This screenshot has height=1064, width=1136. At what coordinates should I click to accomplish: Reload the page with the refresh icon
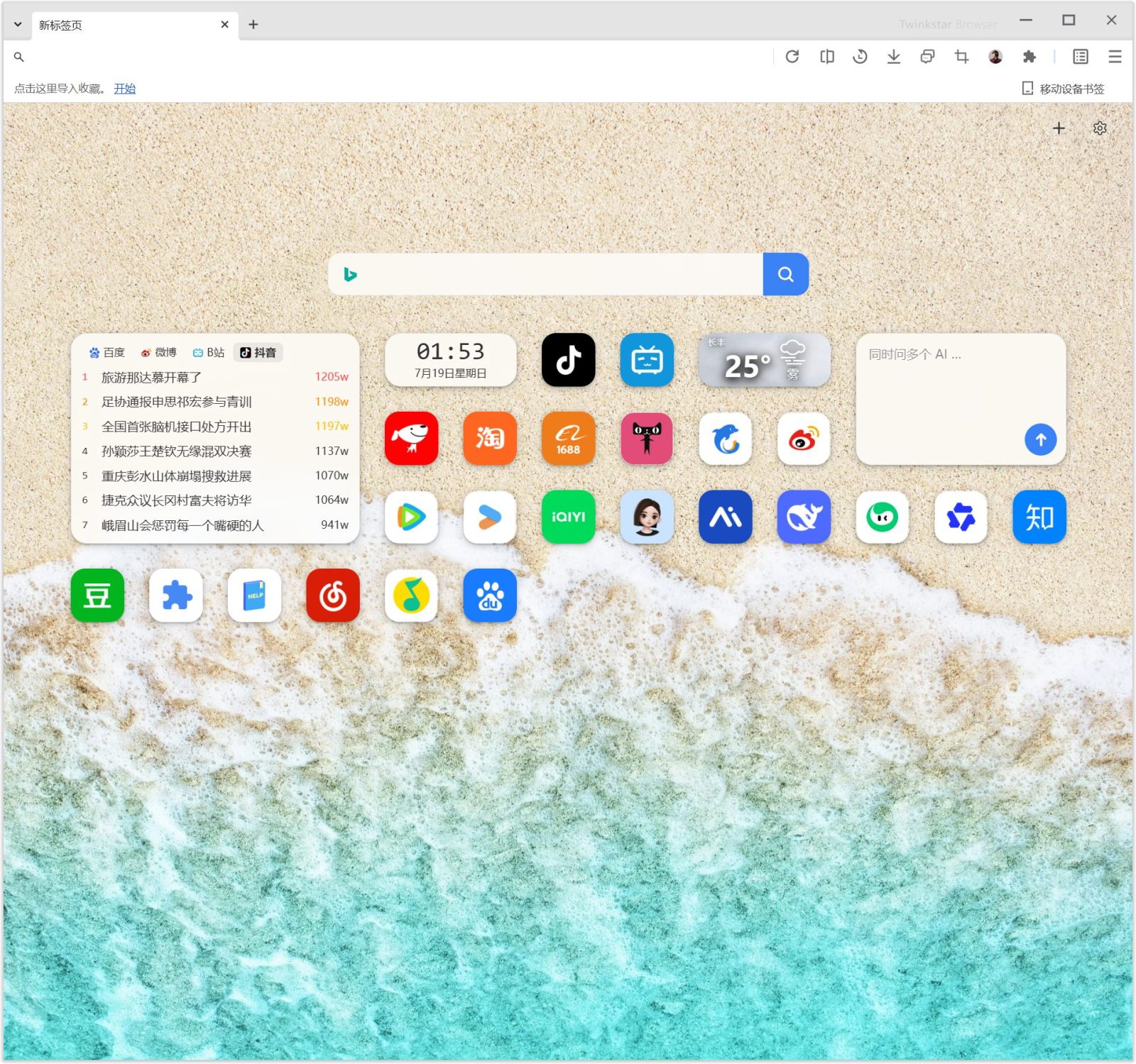click(x=792, y=57)
